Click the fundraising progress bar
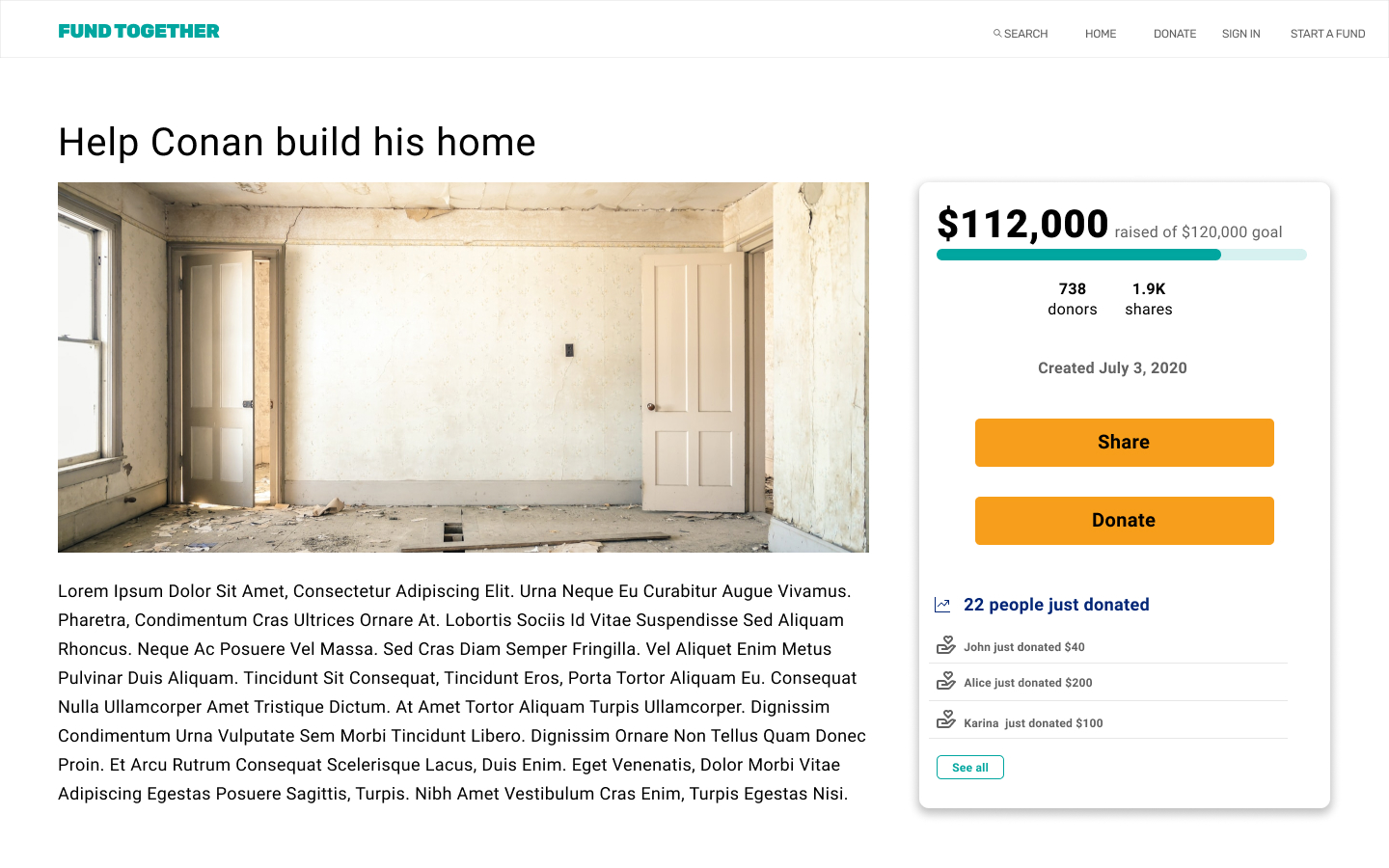This screenshot has height=868, width=1389. pos(1121,255)
